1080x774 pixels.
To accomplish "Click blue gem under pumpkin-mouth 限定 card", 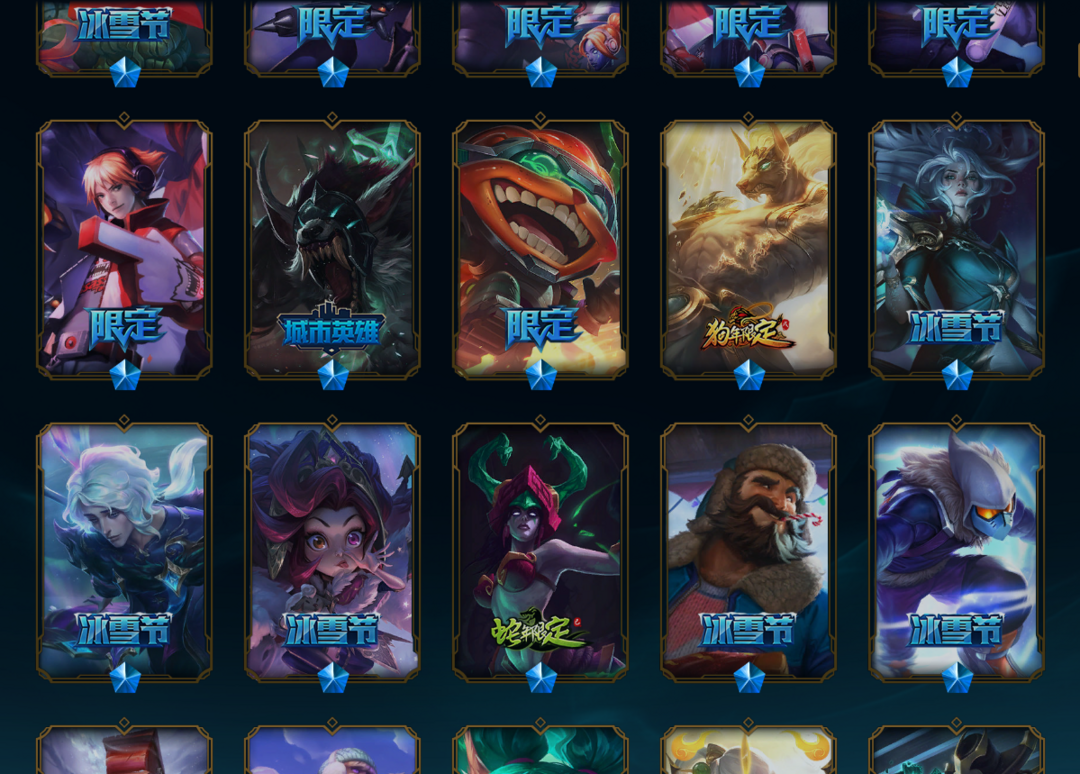I will click(x=541, y=375).
